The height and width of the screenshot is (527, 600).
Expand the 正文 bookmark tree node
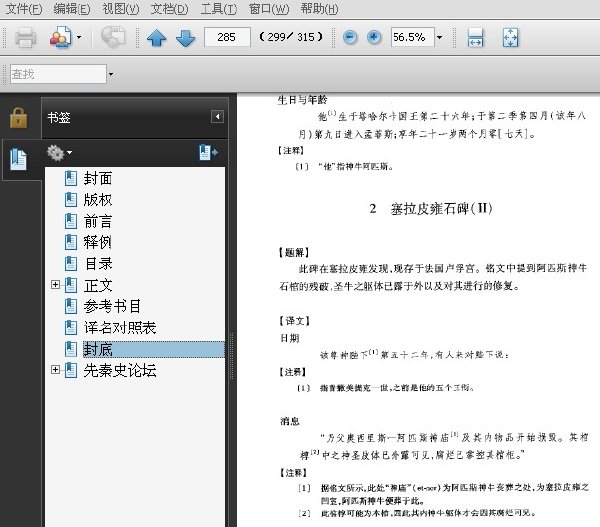coord(55,284)
